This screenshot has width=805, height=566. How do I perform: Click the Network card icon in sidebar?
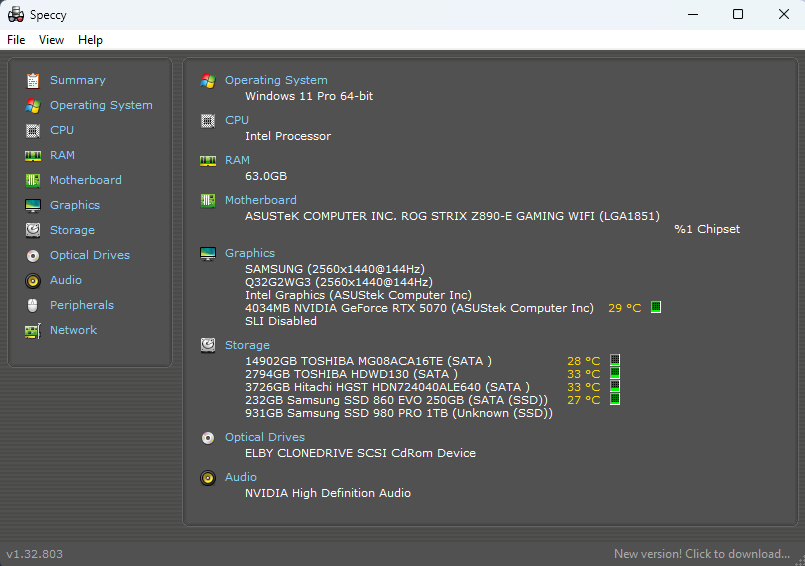coord(33,331)
